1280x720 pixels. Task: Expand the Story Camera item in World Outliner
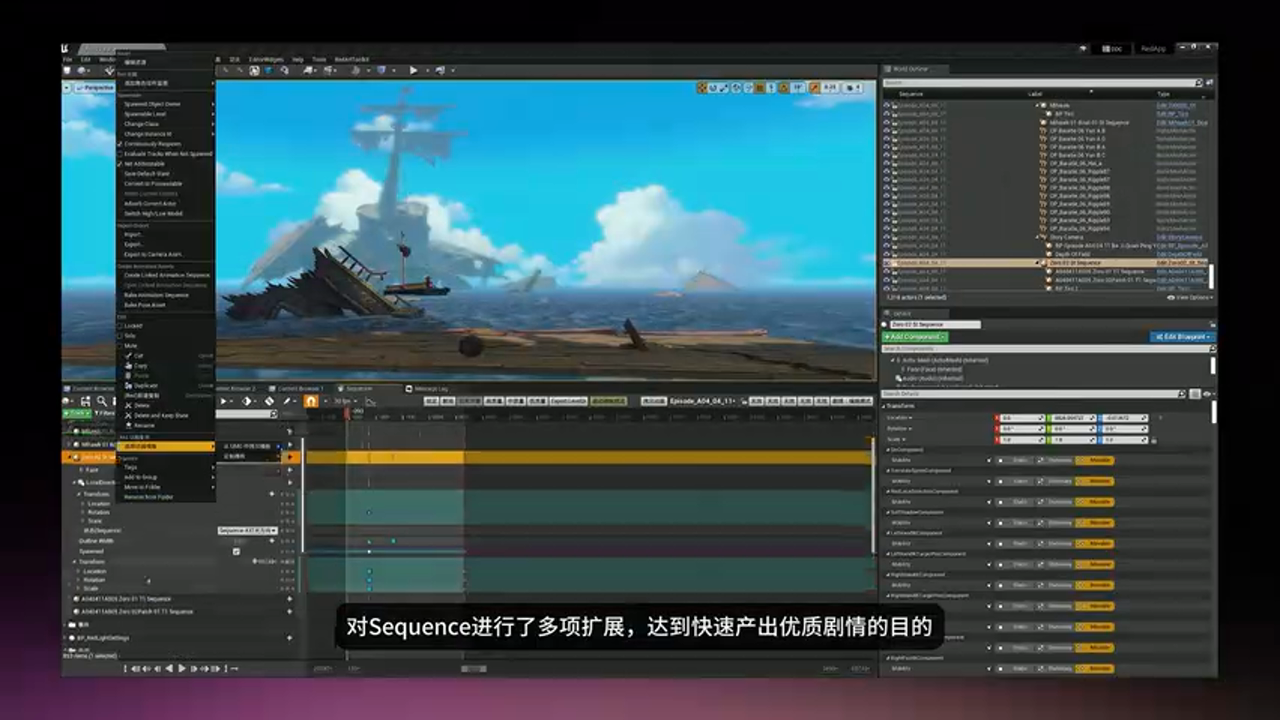tap(1037, 237)
